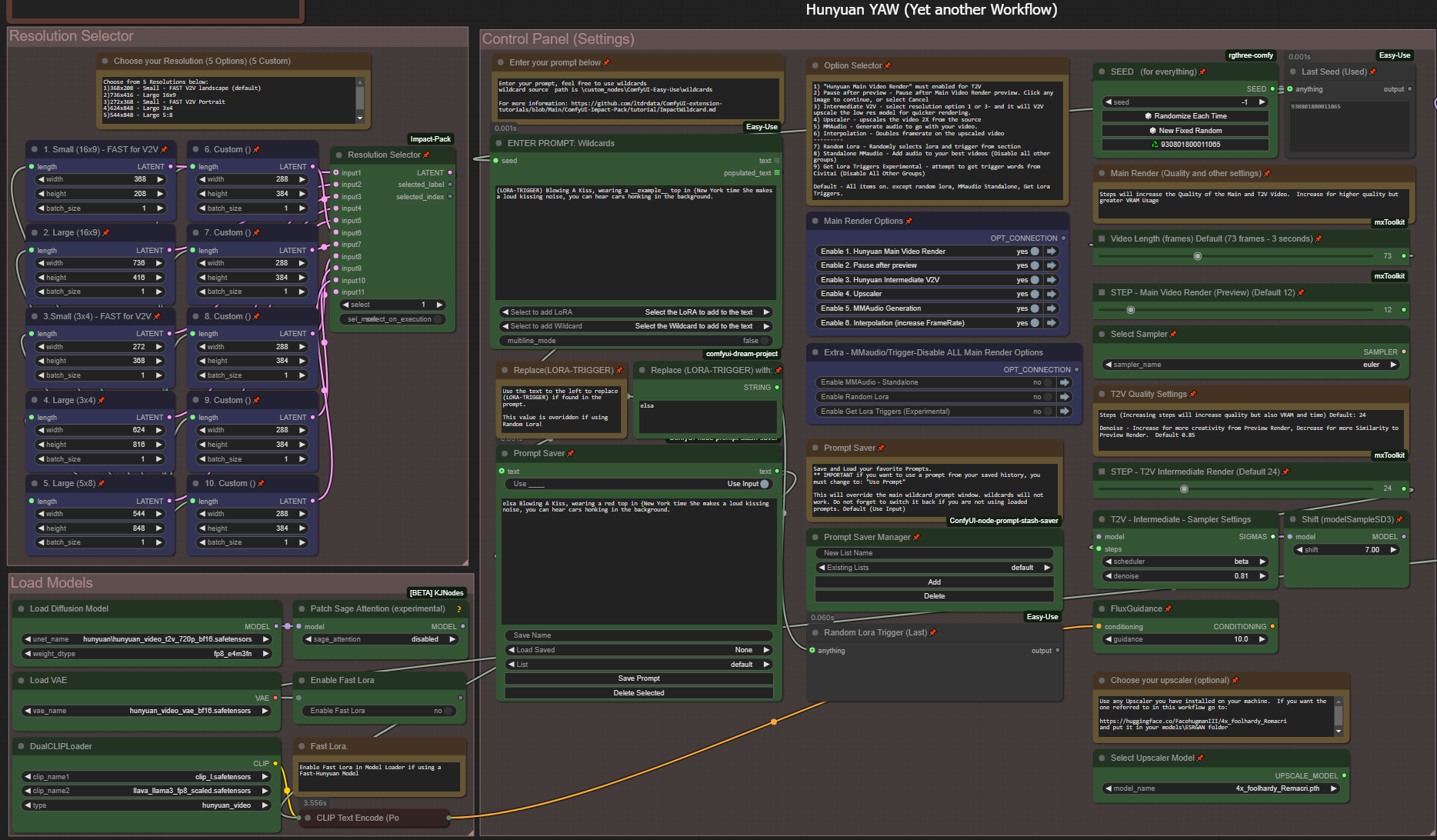Enable the Use Input toggle in Prompt Saver
This screenshot has height=840, width=1437.
[x=765, y=484]
